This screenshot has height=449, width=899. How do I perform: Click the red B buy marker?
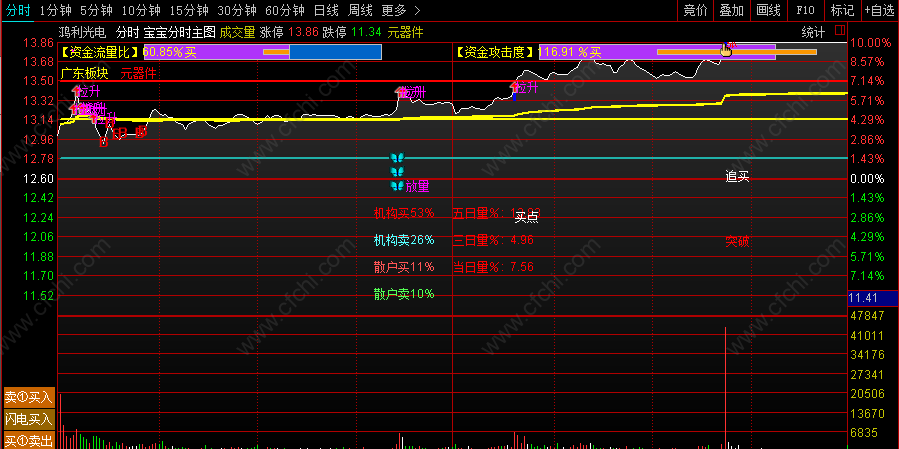pyautogui.click(x=103, y=142)
